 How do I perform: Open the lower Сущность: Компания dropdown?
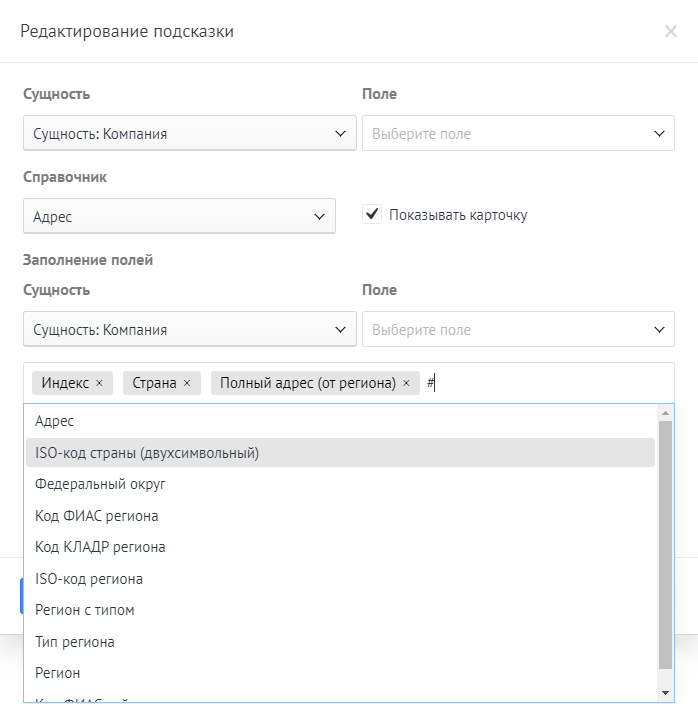pyautogui.click(x=189, y=329)
